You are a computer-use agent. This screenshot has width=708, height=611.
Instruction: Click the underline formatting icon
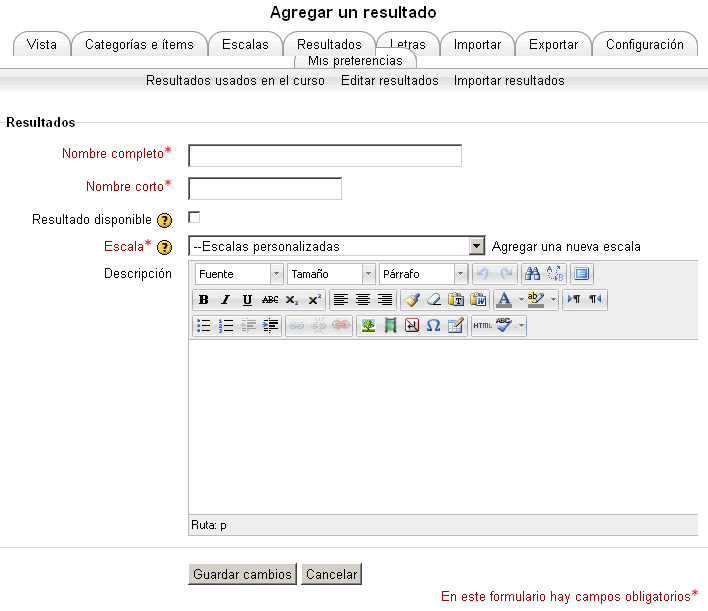247,300
